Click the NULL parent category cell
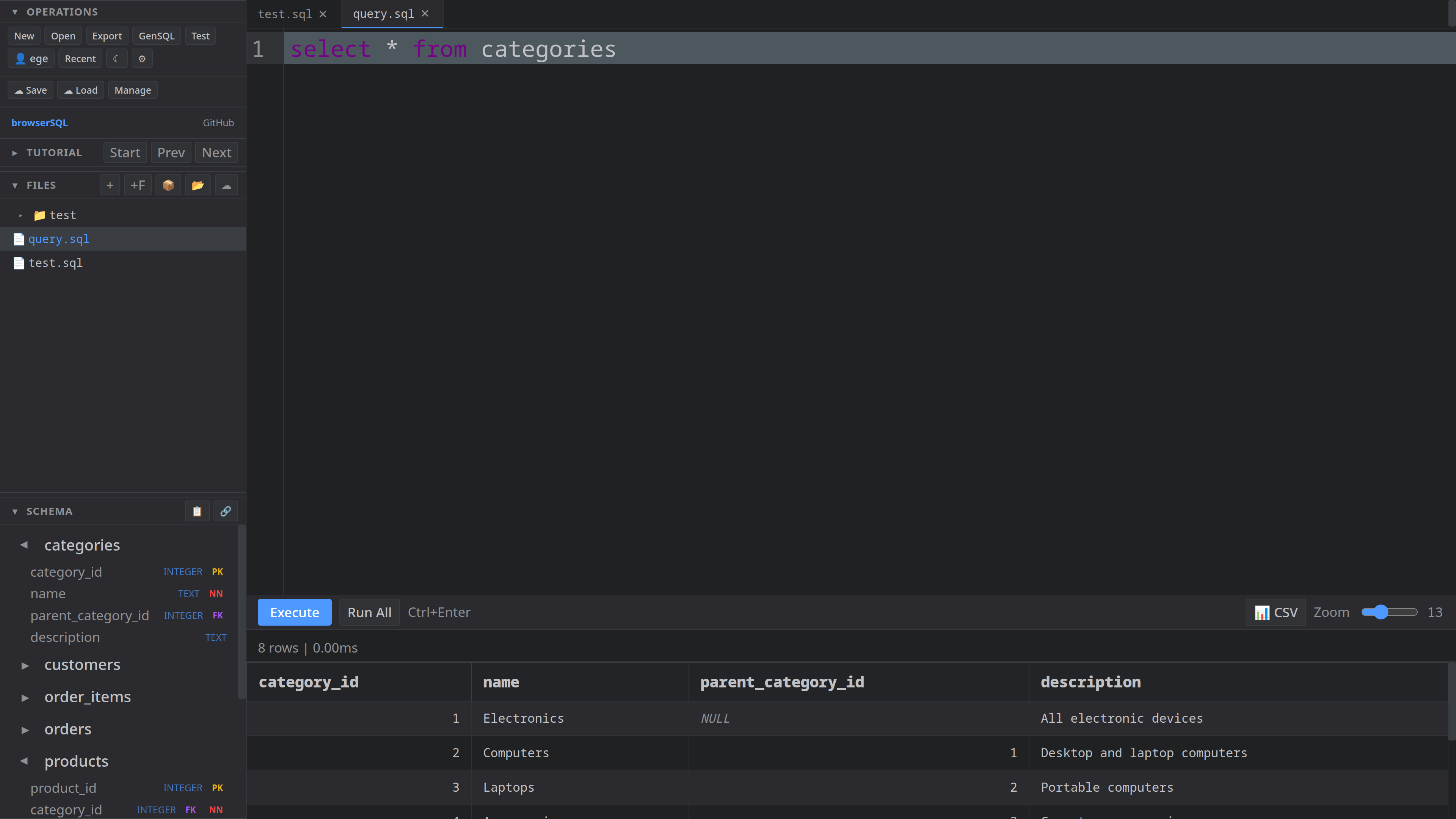1456x819 pixels. pyautogui.click(x=858, y=719)
